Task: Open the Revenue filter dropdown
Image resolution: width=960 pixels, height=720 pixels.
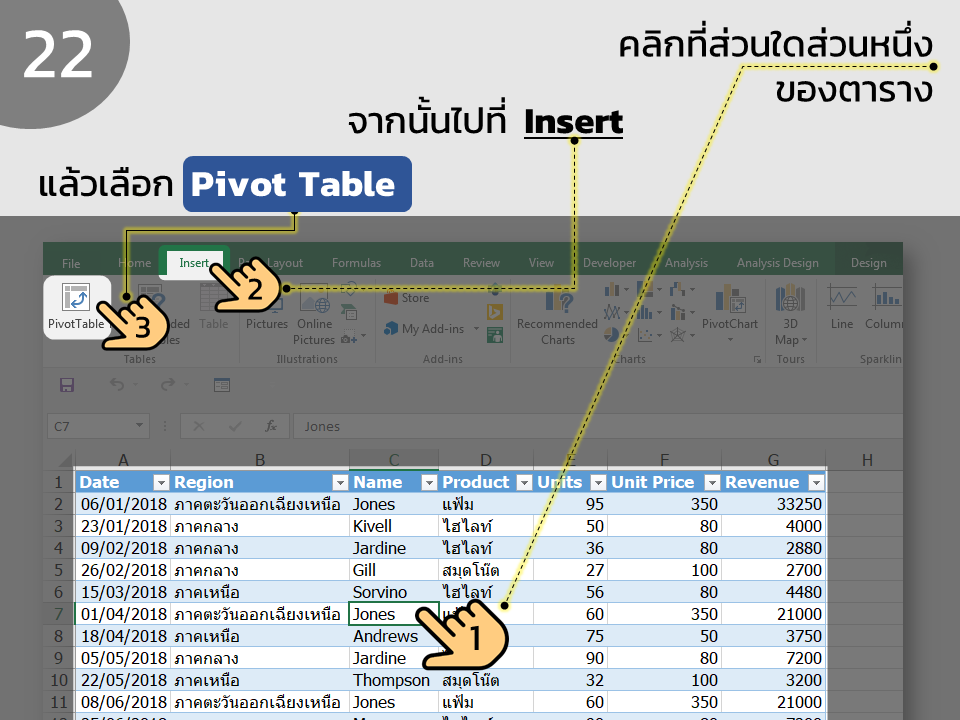Action: click(x=816, y=482)
